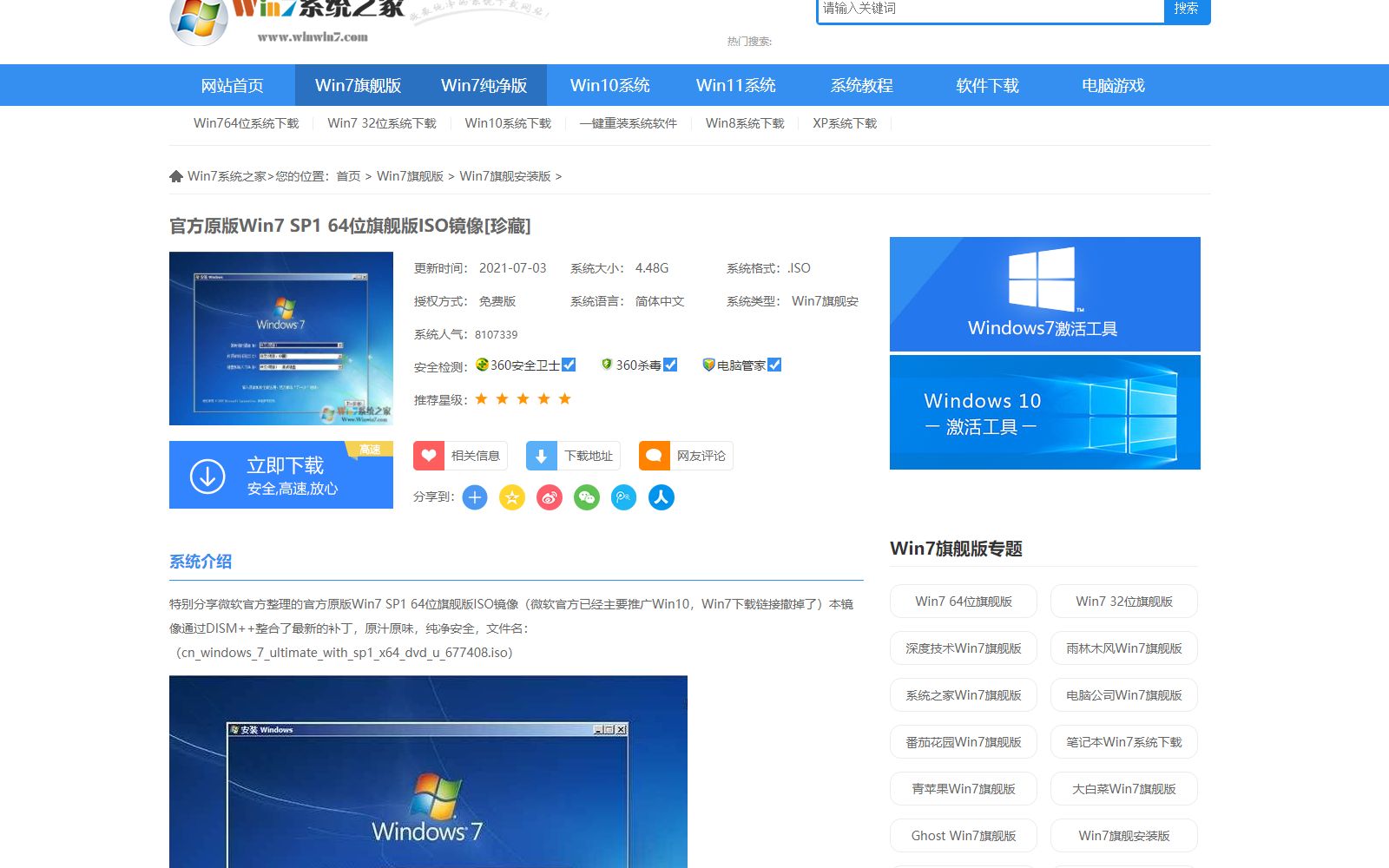Viewport: 1389px width, 868px height.
Task: Open the Win10系统 nav tab
Action: tap(609, 85)
